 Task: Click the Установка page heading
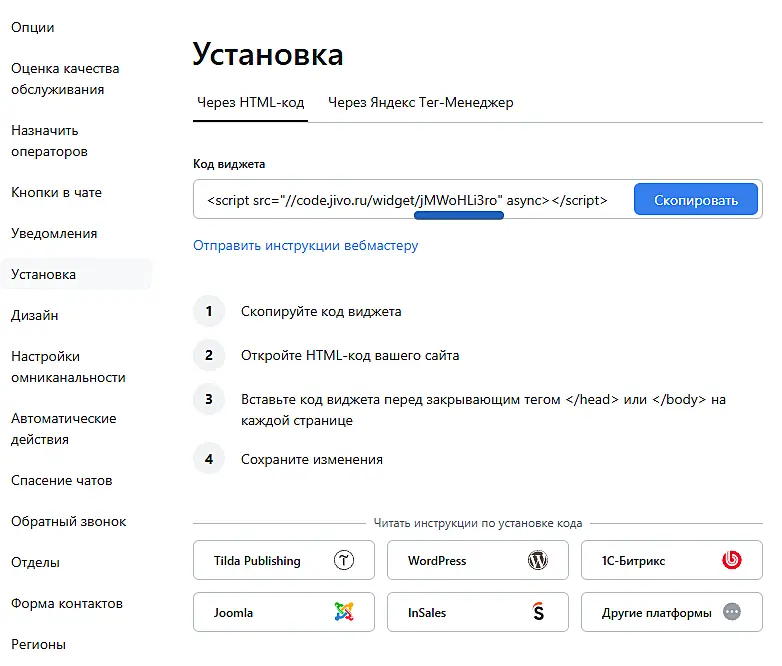pos(268,54)
